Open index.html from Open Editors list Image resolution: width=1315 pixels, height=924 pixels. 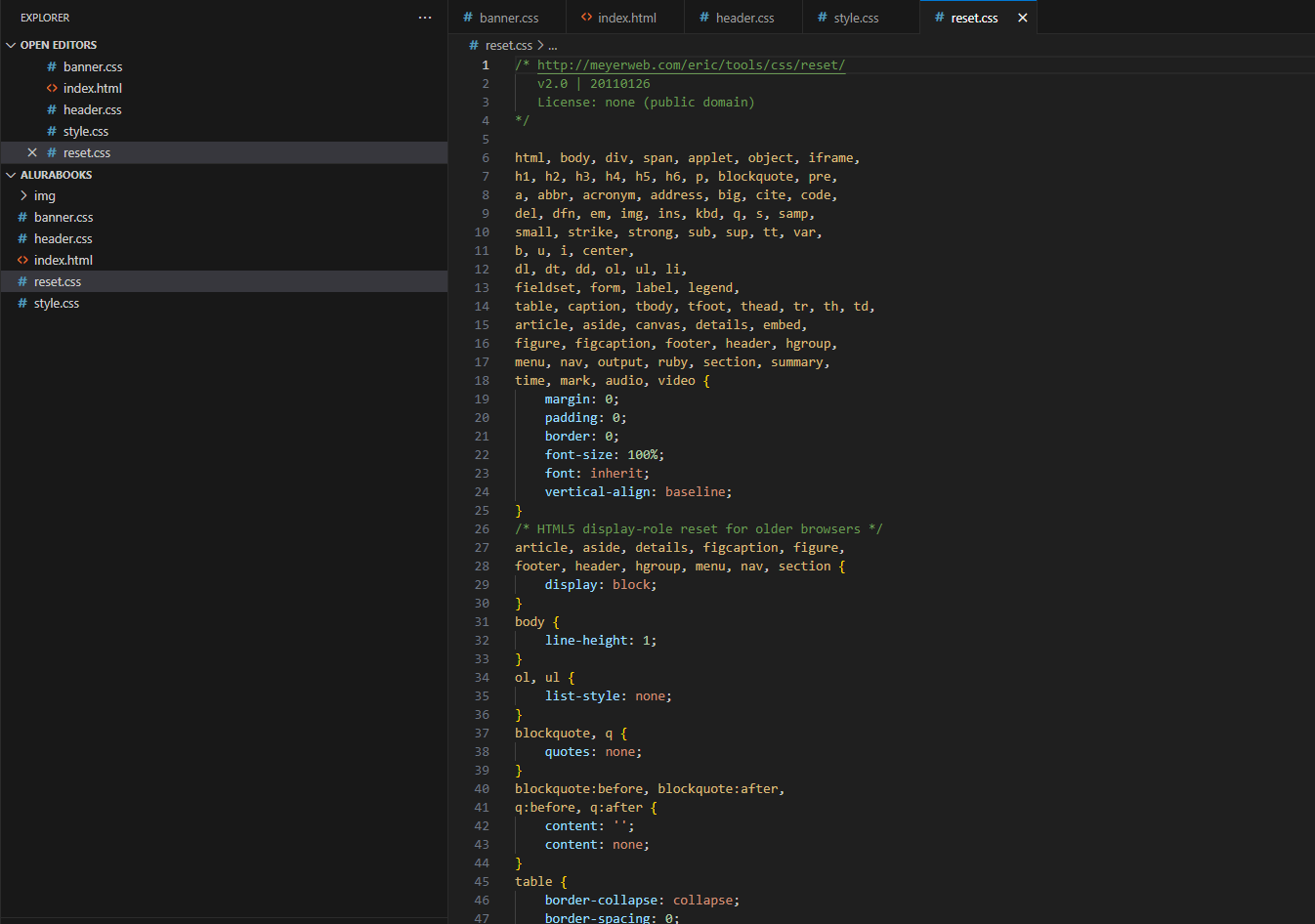pyautogui.click(x=224, y=88)
